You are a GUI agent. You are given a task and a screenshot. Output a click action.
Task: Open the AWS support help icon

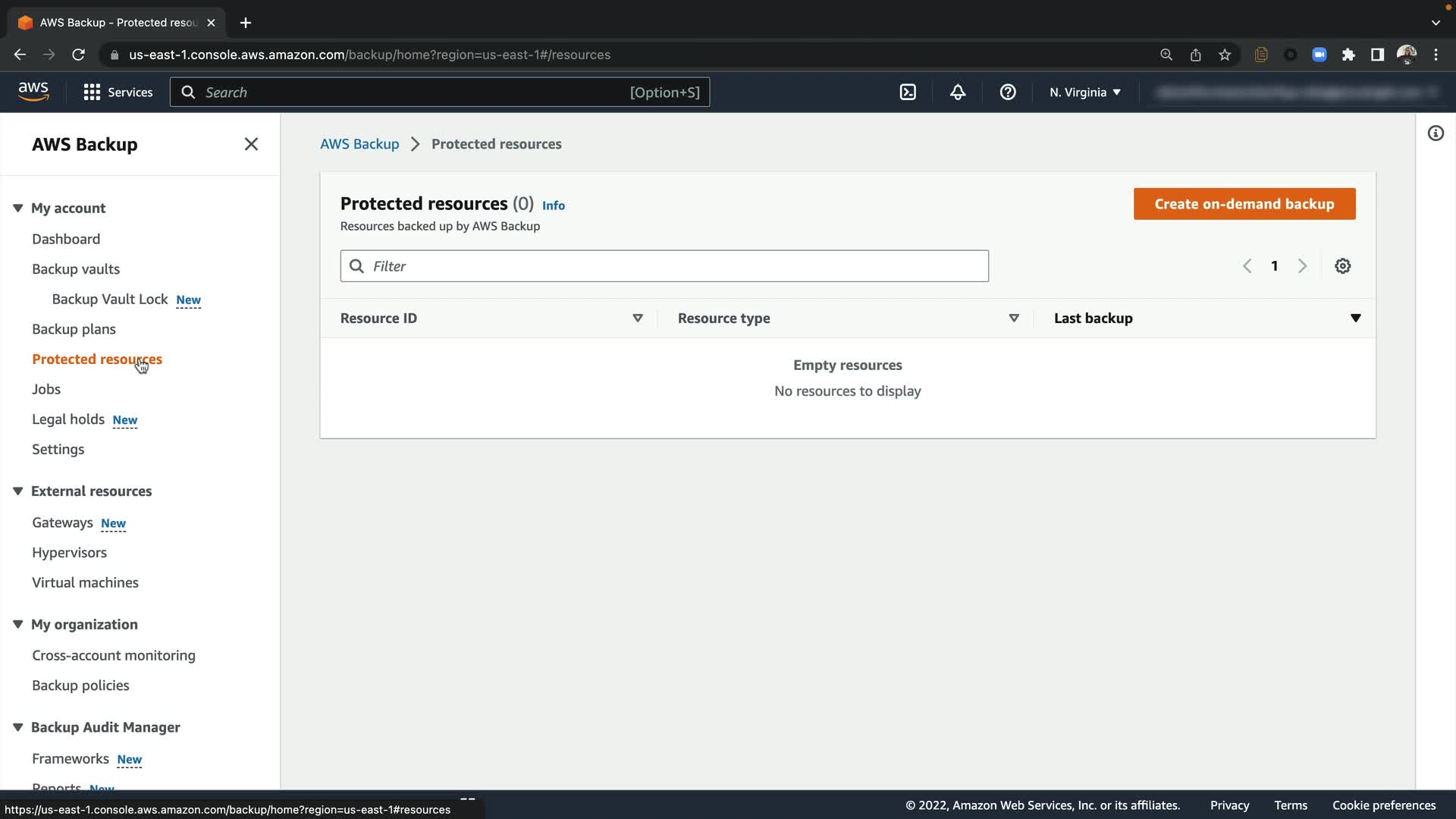click(x=1008, y=93)
